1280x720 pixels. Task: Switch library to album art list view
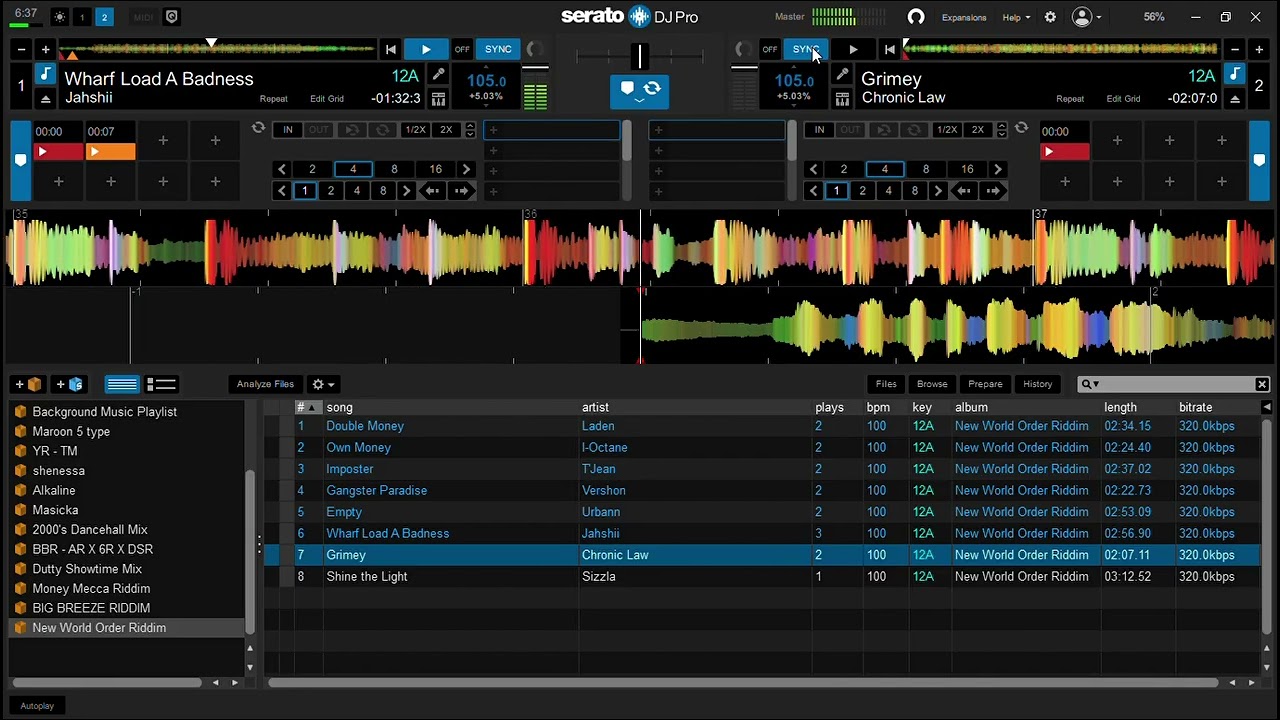click(161, 384)
